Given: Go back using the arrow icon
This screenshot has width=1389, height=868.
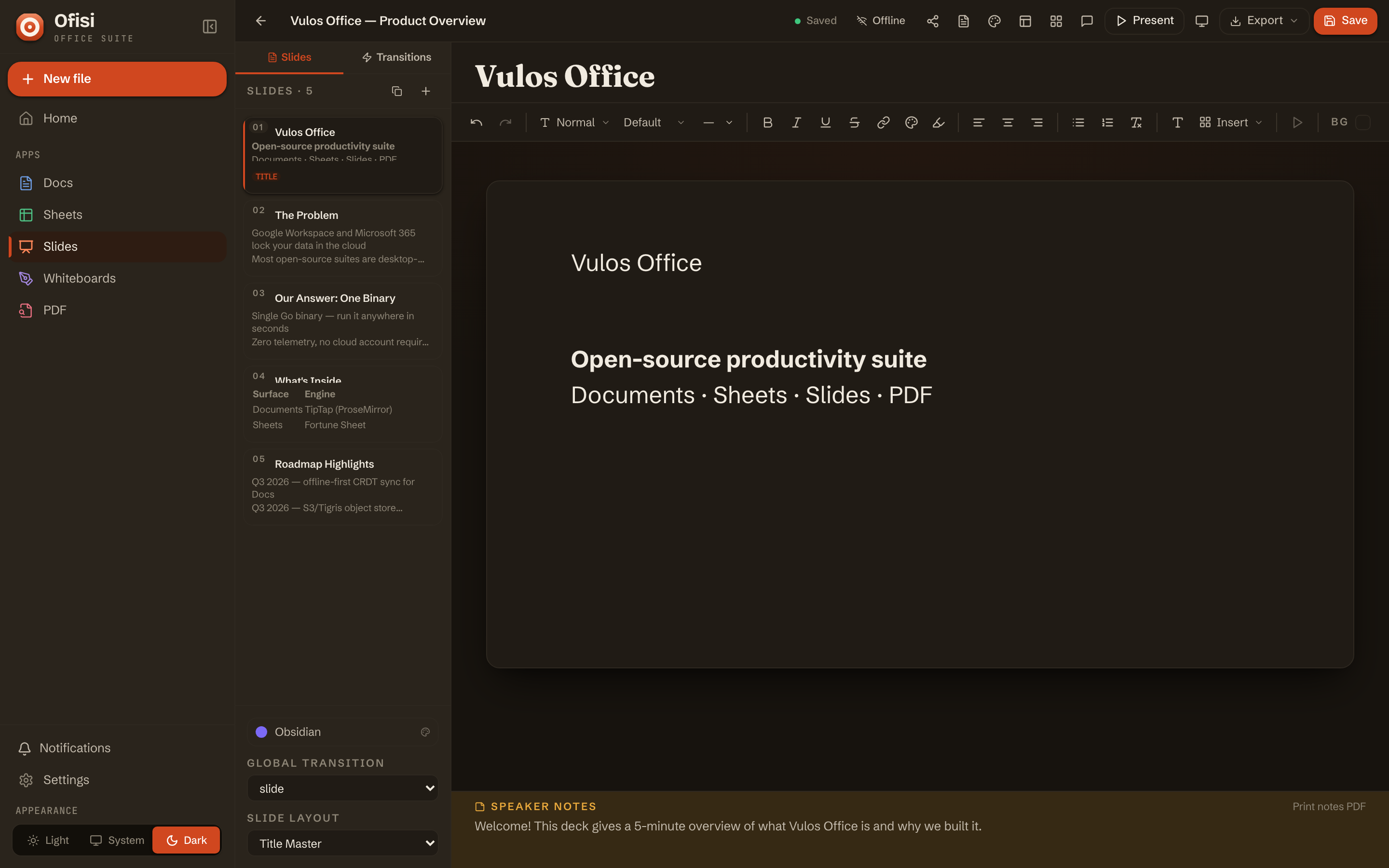Looking at the screenshot, I should pyautogui.click(x=261, y=21).
